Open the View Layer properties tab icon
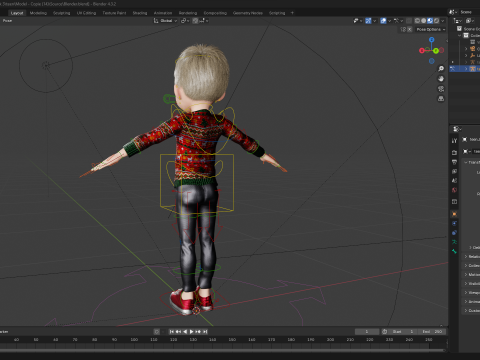The width and height of the screenshot is (480, 360). coord(454,171)
